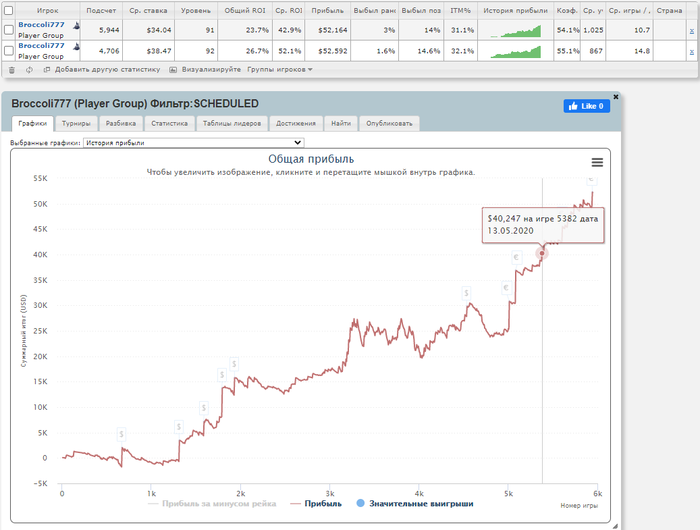The width and height of the screenshot is (700, 530).
Task: Check the box for the 4,706 games row
Action: [x=8, y=51]
